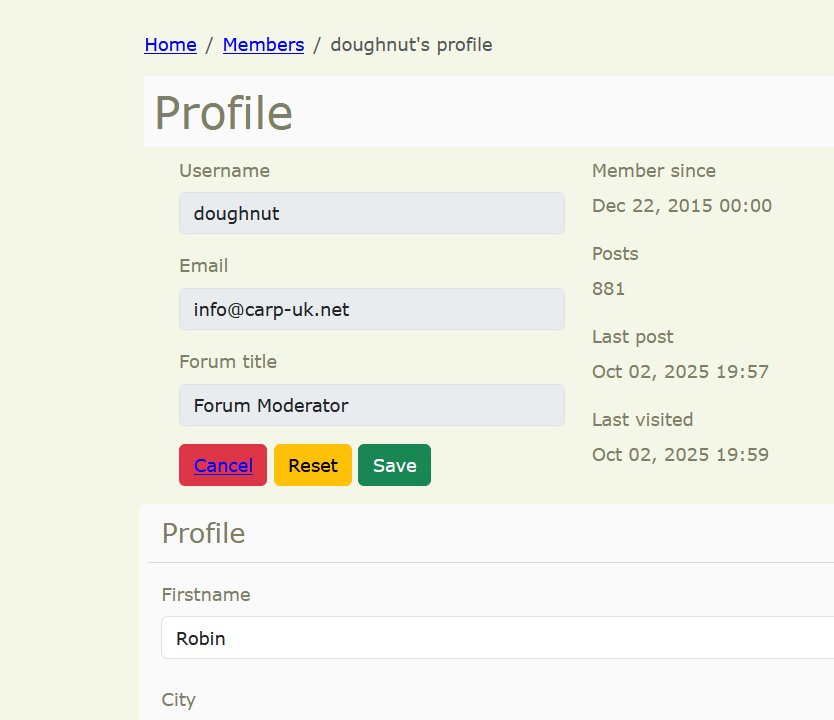Click the Last visited timestamp
This screenshot has height=720, width=834.
coord(680,455)
